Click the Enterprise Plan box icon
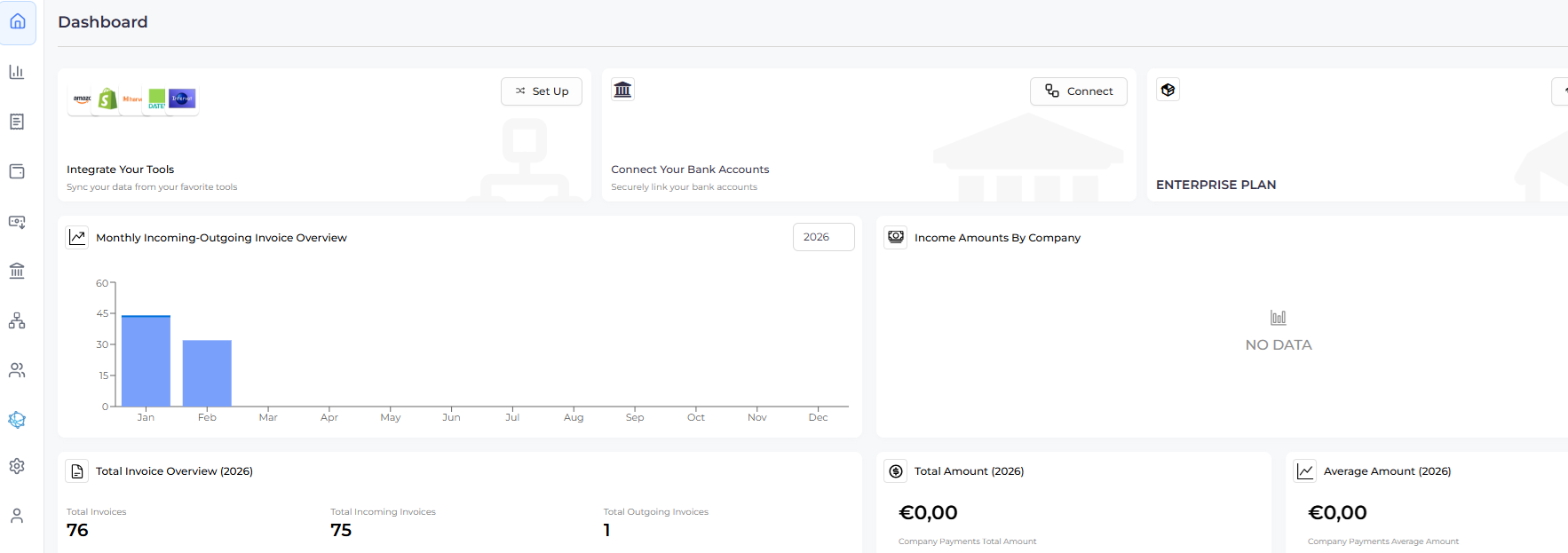This screenshot has width=1568, height=553. click(x=1168, y=90)
